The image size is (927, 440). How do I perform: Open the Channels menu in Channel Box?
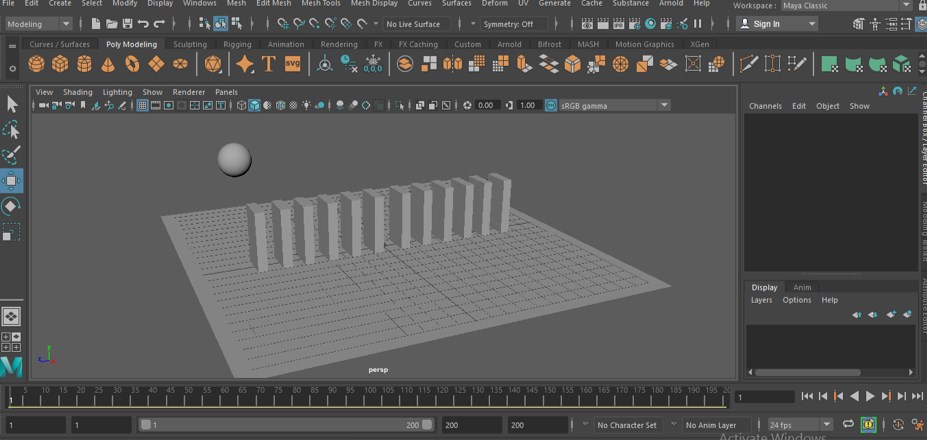tap(765, 106)
